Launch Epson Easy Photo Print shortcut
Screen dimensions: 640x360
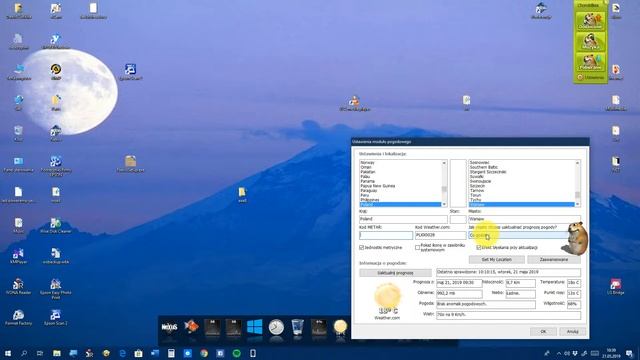click(56, 289)
